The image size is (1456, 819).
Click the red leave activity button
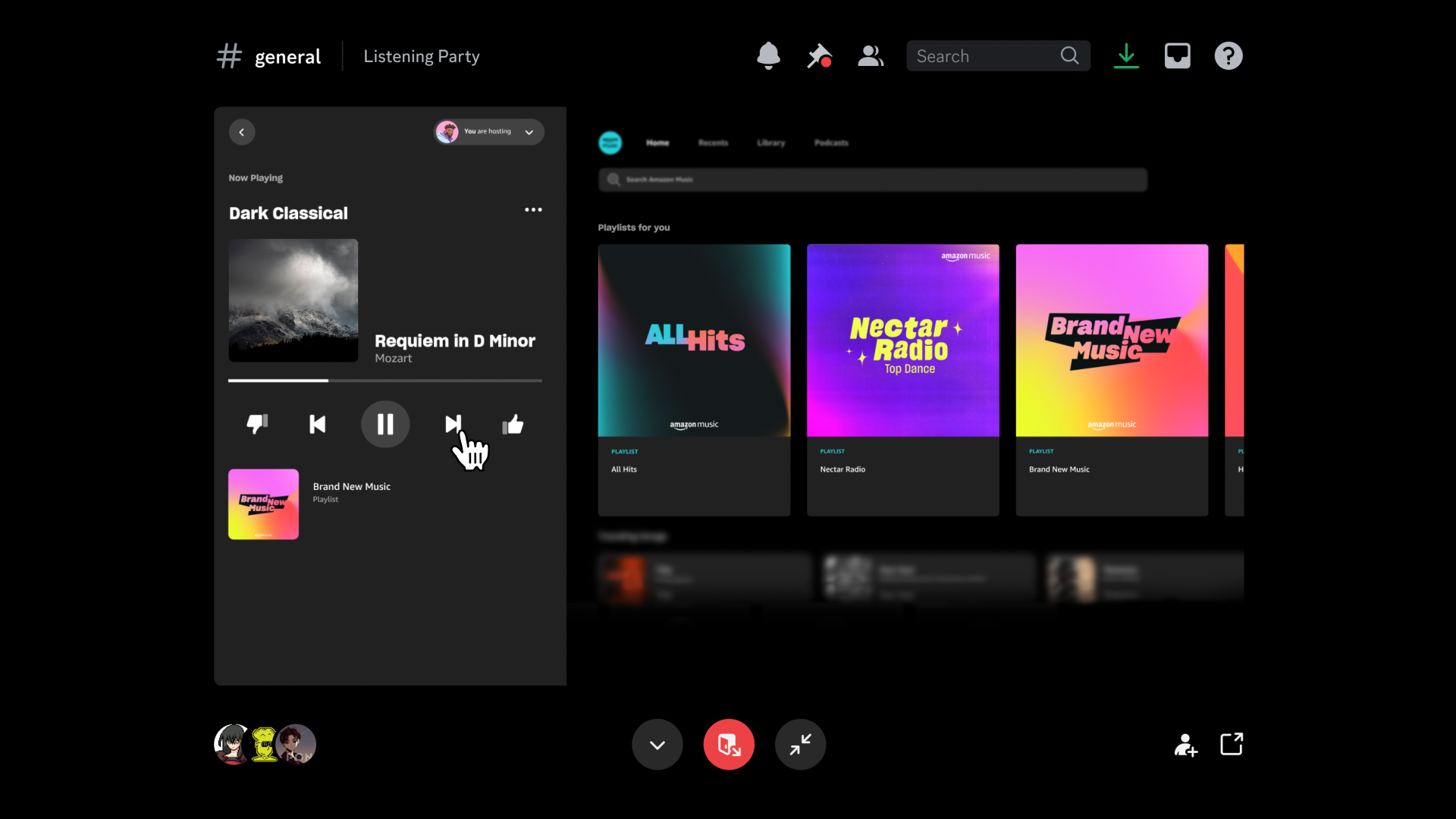(x=729, y=745)
